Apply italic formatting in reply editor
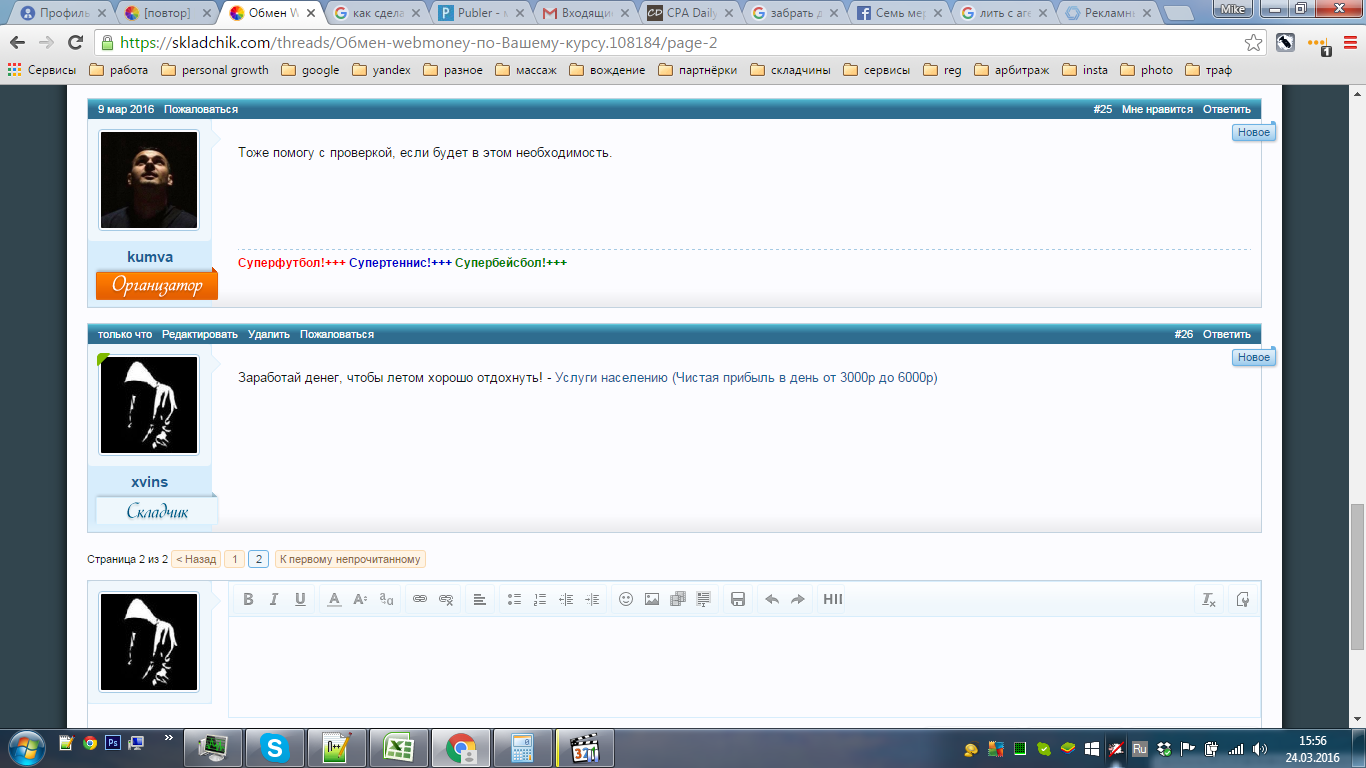Viewport: 1366px width, 768px height. 274,599
